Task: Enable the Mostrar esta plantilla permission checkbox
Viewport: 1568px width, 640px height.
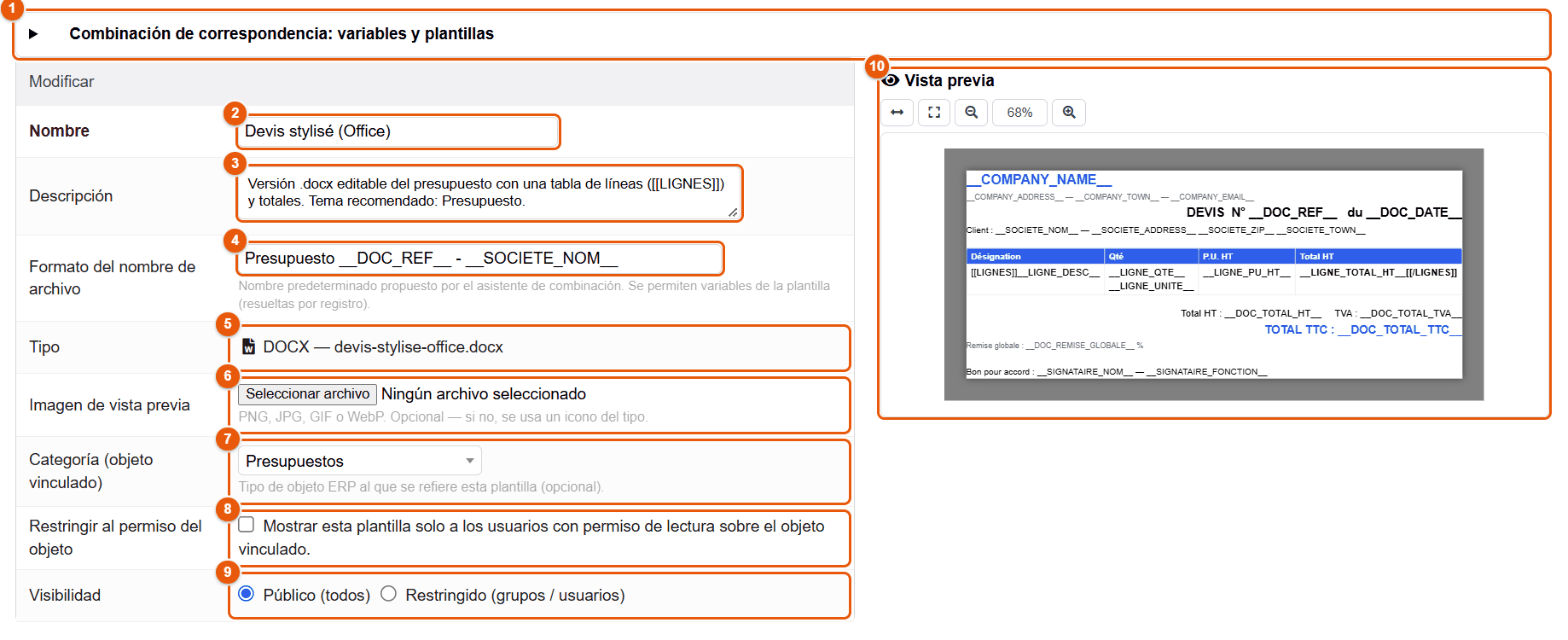Action: 246,525
